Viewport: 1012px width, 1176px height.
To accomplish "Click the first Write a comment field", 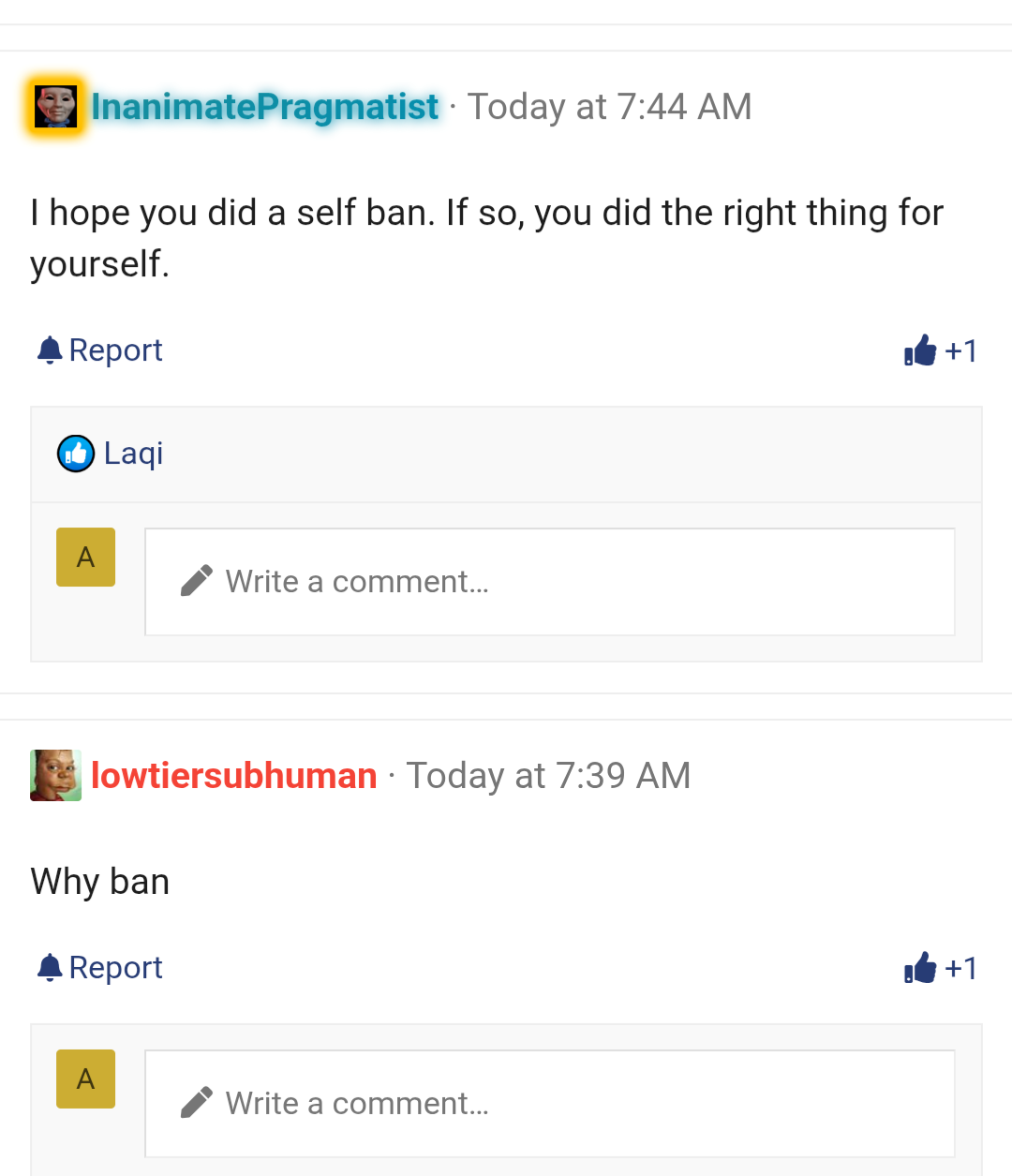I will click(x=550, y=582).
